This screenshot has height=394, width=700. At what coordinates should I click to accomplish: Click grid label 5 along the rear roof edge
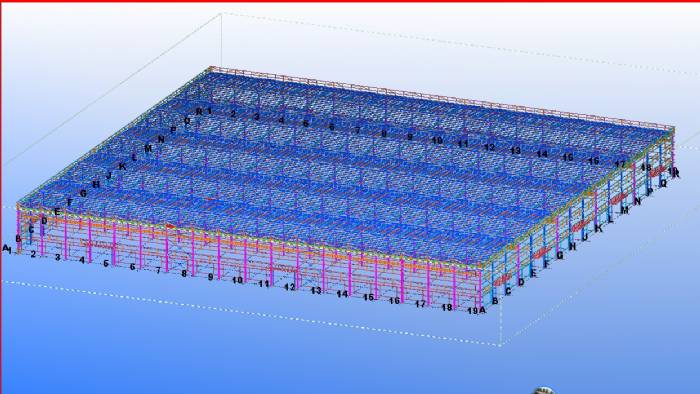(306, 123)
